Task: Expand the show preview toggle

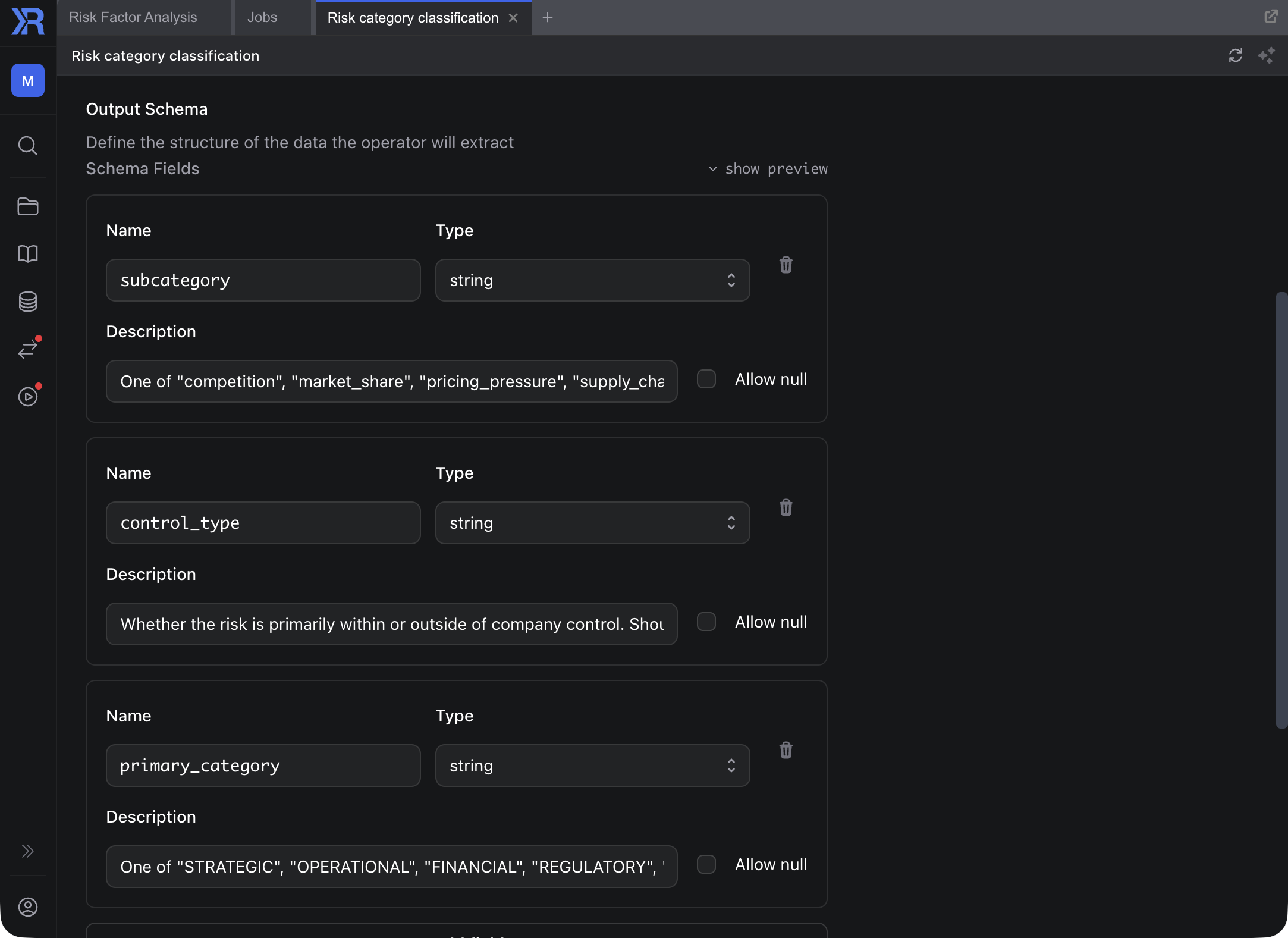Action: (768, 169)
